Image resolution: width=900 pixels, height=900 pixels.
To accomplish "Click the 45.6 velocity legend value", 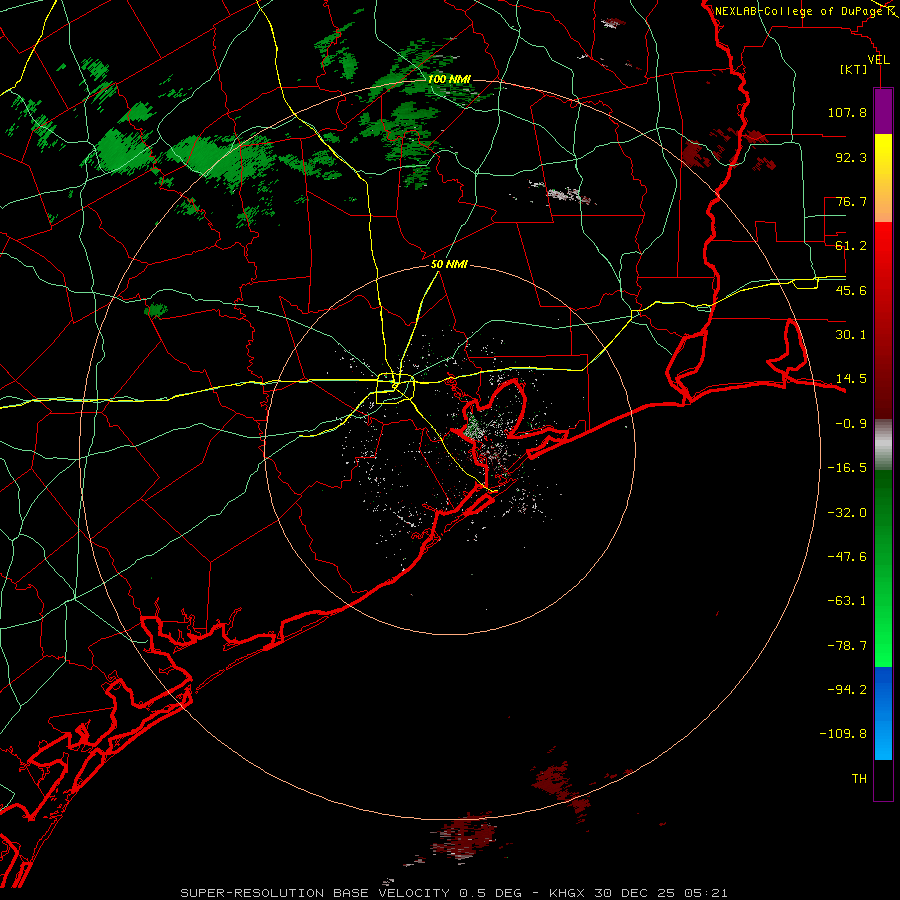I will click(851, 290).
